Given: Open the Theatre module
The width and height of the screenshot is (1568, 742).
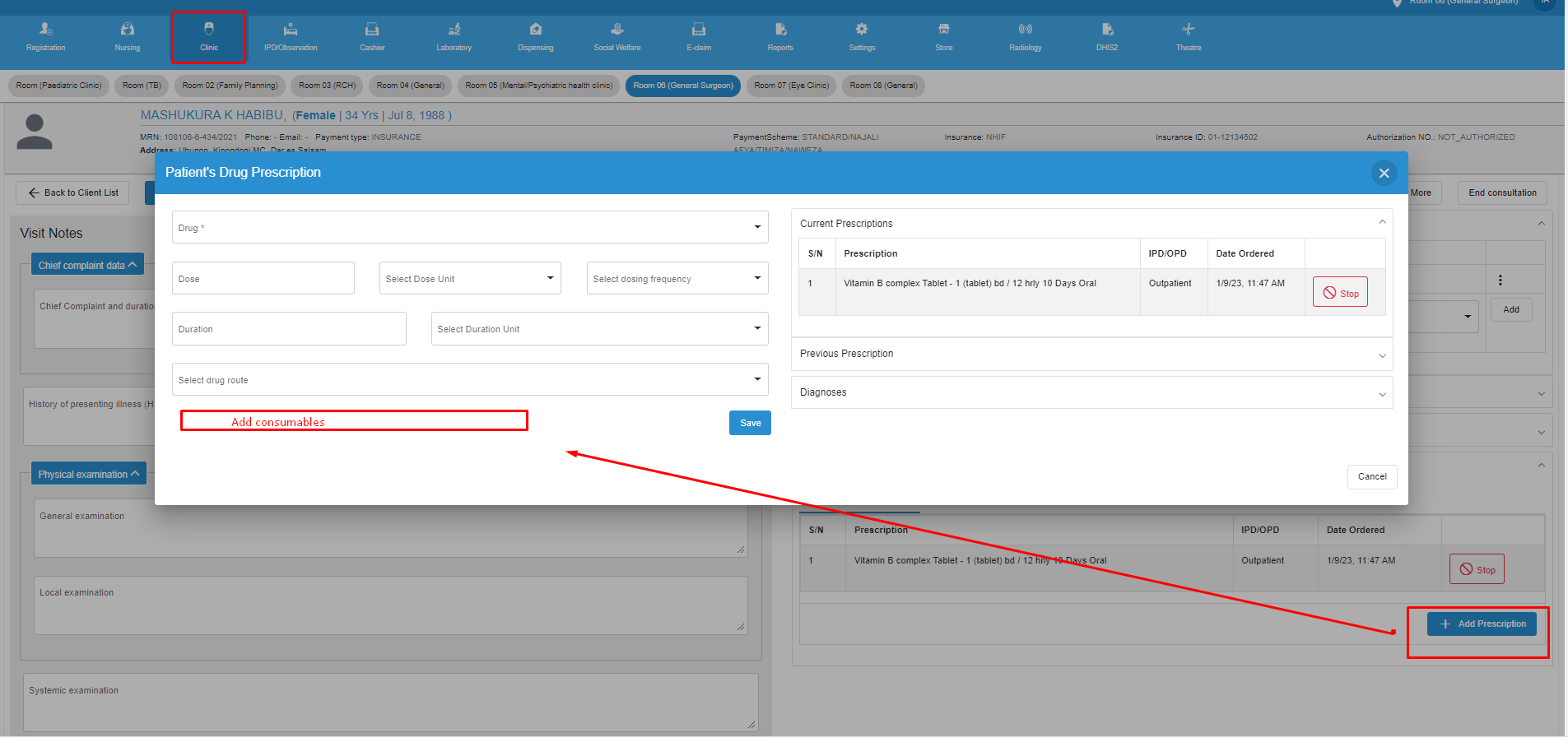Looking at the screenshot, I should (1188, 37).
